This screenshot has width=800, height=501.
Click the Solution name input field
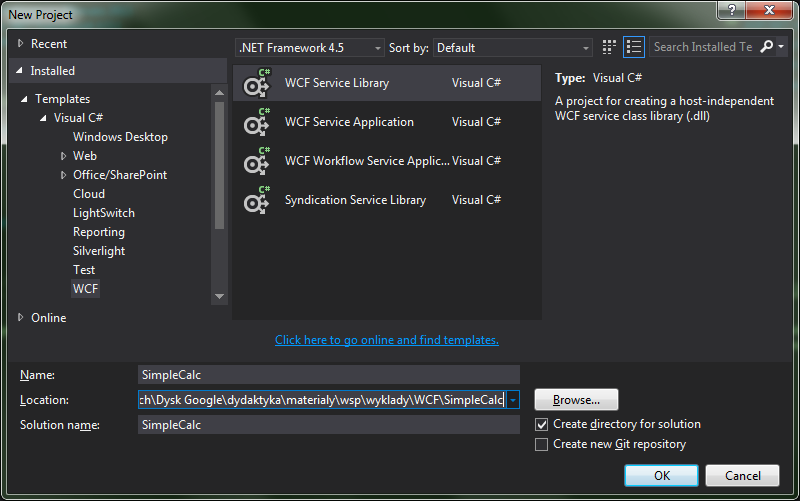coord(329,424)
